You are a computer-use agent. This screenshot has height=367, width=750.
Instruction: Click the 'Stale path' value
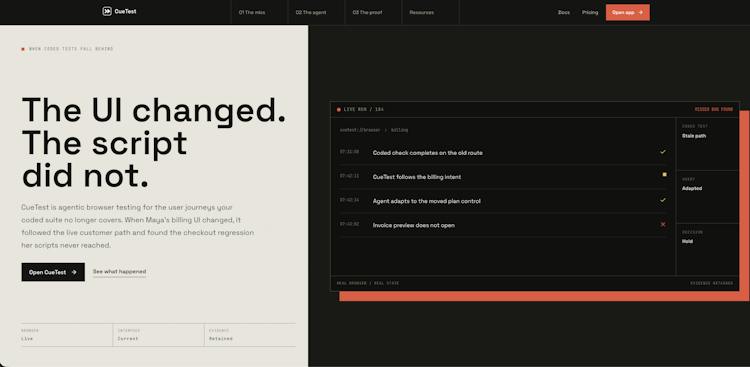click(x=694, y=136)
